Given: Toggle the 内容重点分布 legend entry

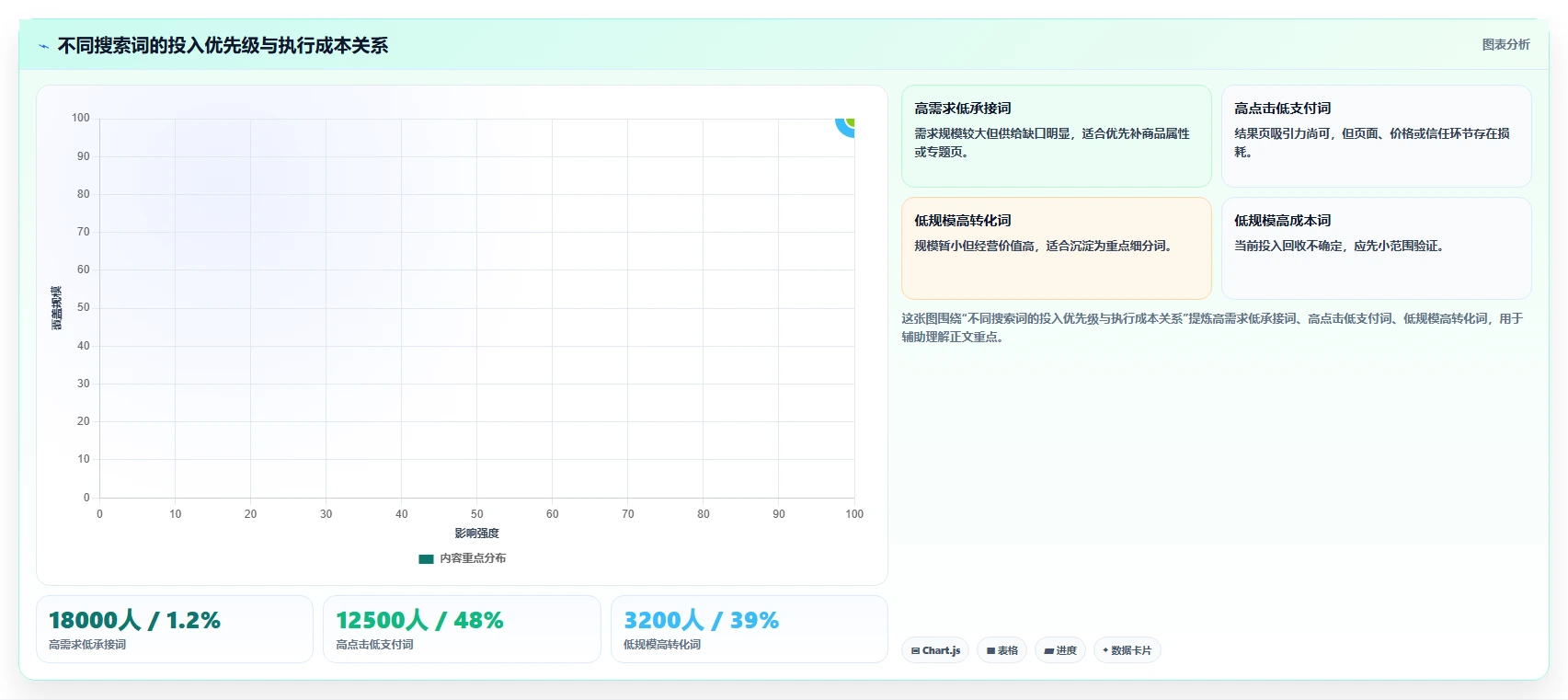Looking at the screenshot, I should click(463, 558).
